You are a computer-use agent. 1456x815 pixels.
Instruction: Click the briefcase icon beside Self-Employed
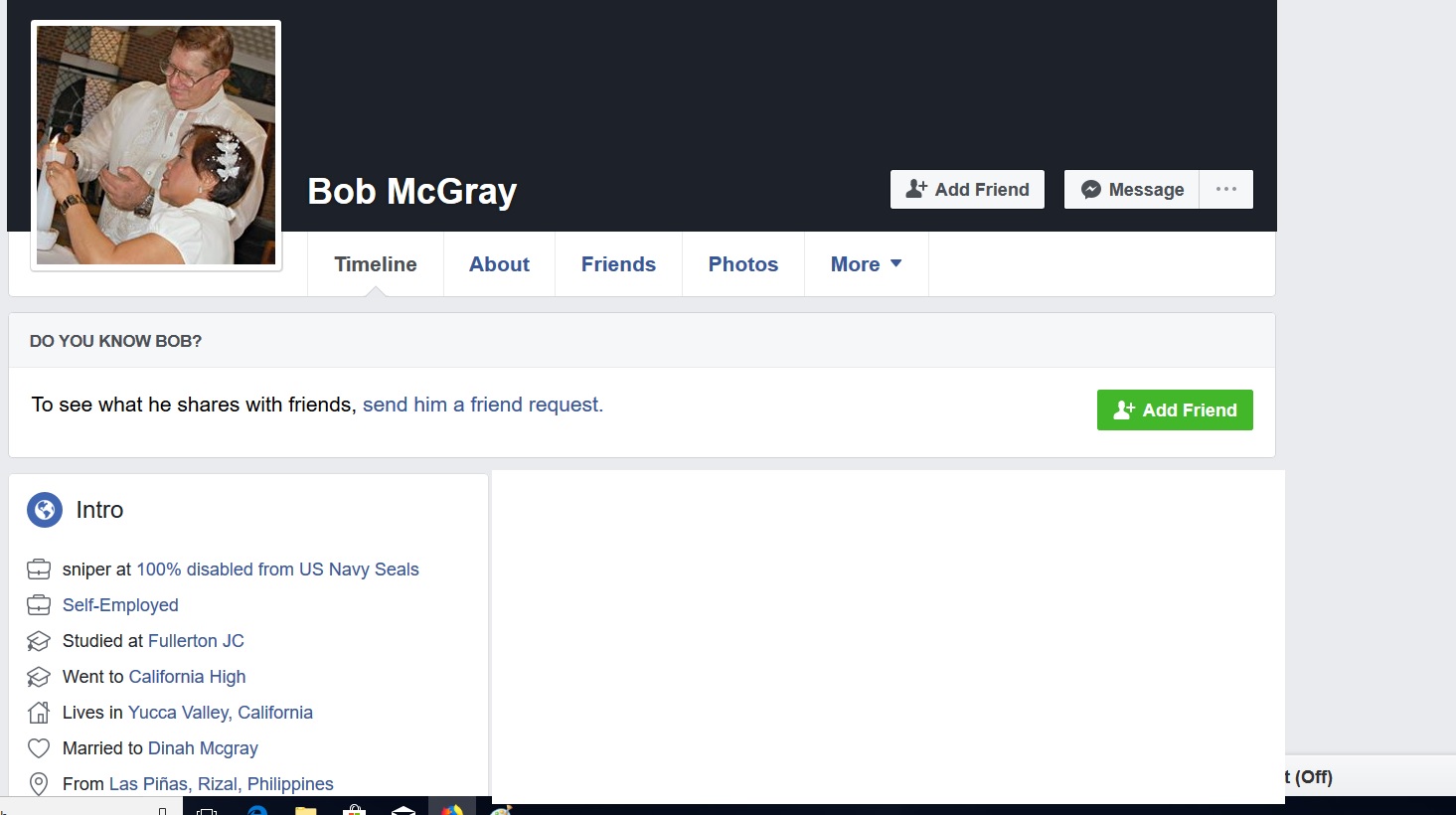[x=39, y=605]
